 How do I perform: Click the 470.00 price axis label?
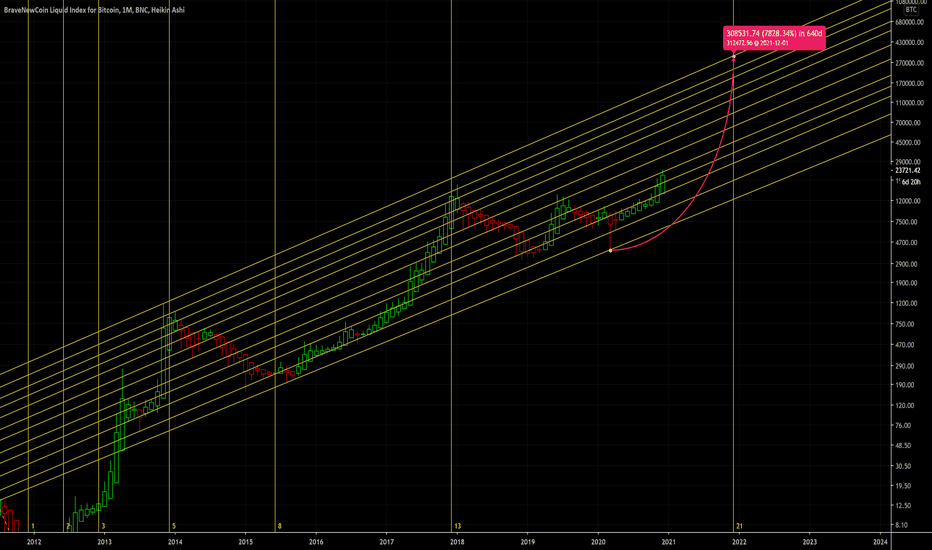coord(906,345)
